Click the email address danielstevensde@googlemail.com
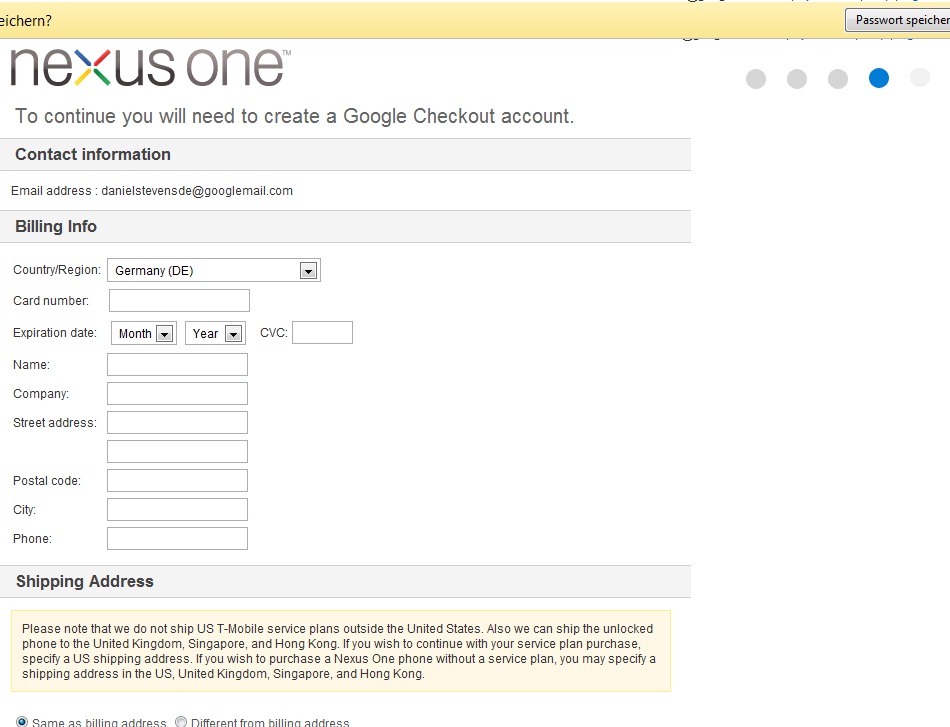Screen dimensions: 950x727 coord(197,191)
